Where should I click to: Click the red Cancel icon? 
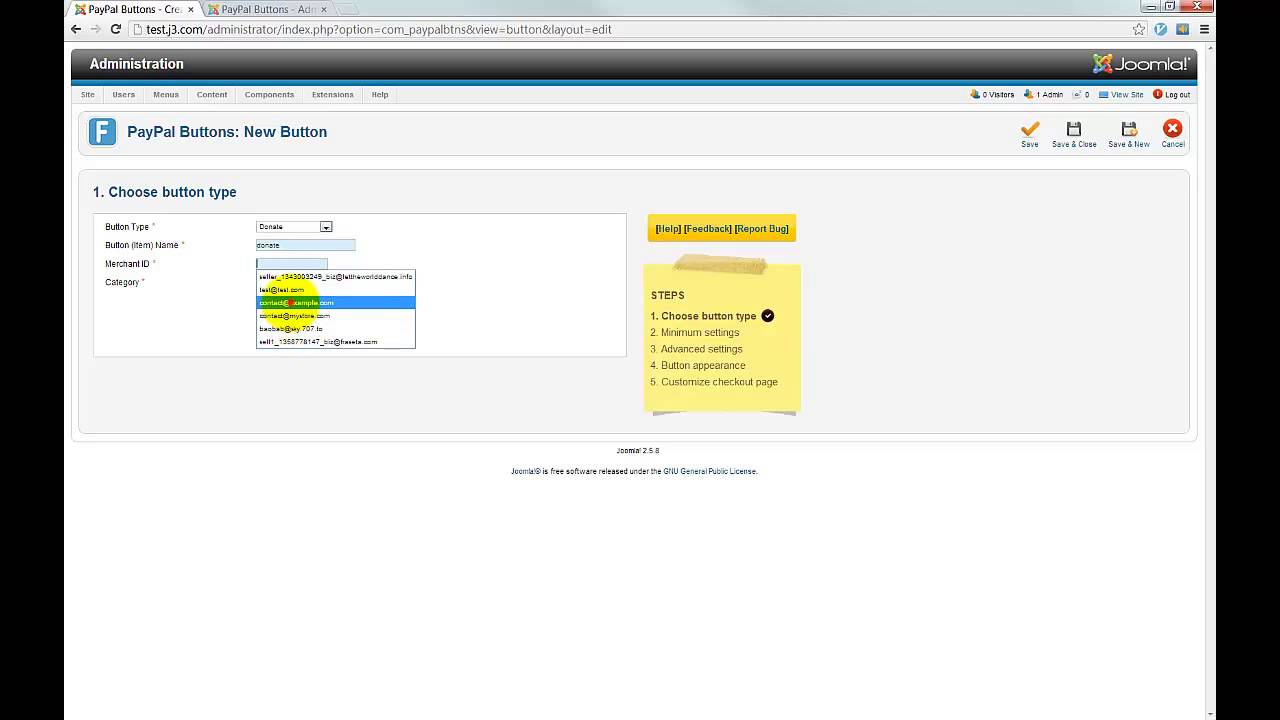[1172, 128]
